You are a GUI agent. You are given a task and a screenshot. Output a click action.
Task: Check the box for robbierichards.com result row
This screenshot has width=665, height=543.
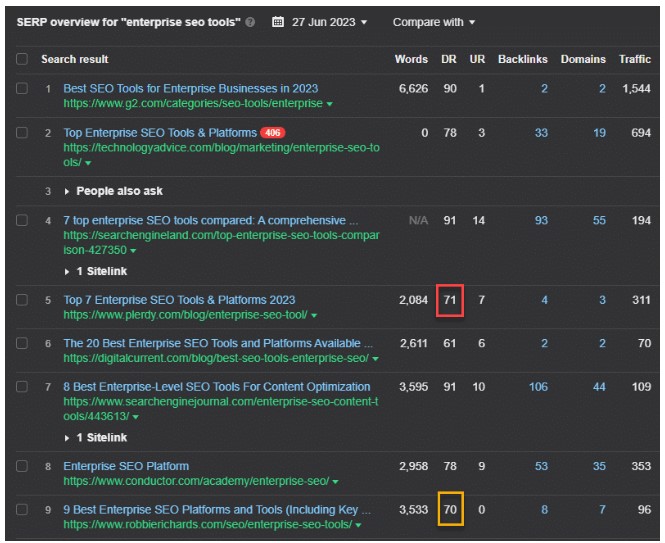22,509
